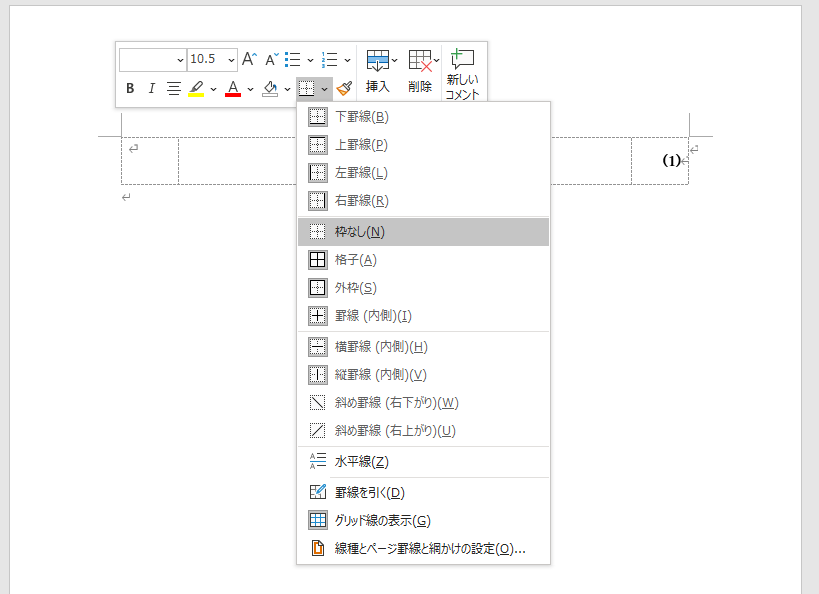Select 横罫線 (内側)(H) option
This screenshot has width=819, height=594.
pyautogui.click(x=423, y=346)
